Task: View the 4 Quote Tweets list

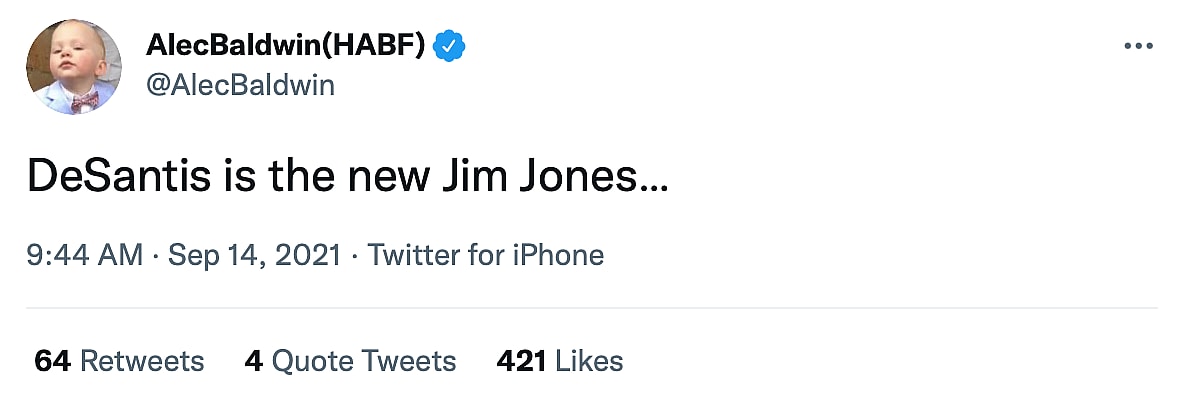Action: 350,361
